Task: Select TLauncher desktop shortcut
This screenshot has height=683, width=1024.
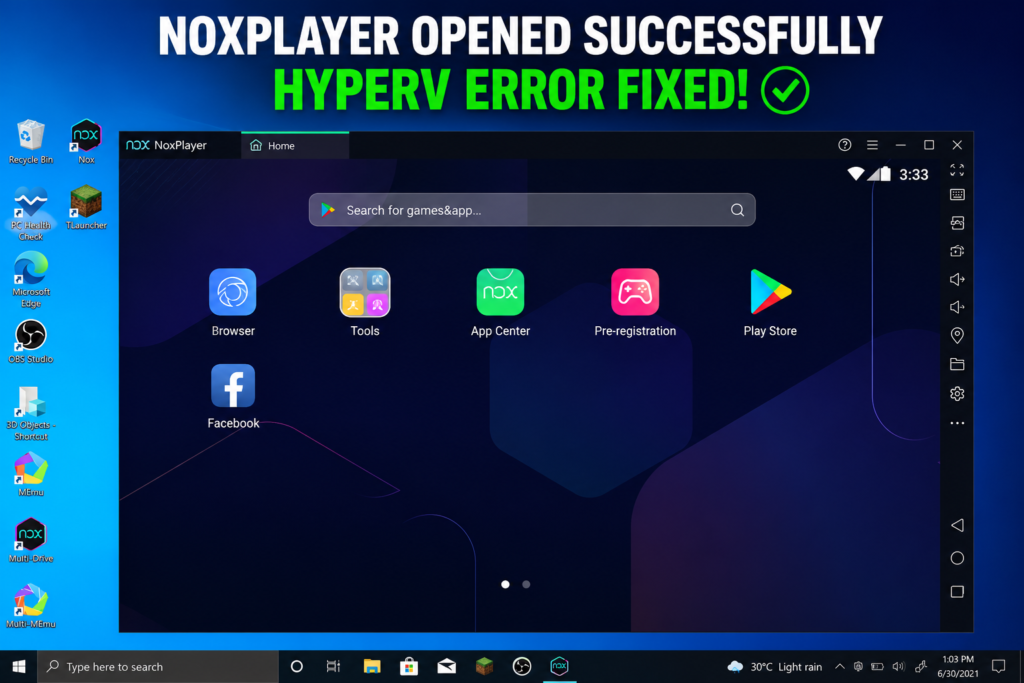Action: click(x=86, y=208)
